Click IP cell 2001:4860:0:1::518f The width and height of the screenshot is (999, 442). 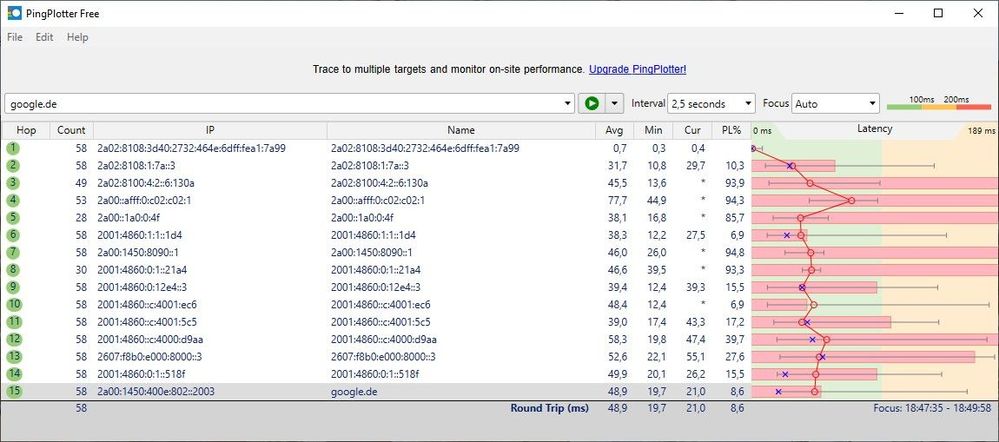click(x=141, y=374)
